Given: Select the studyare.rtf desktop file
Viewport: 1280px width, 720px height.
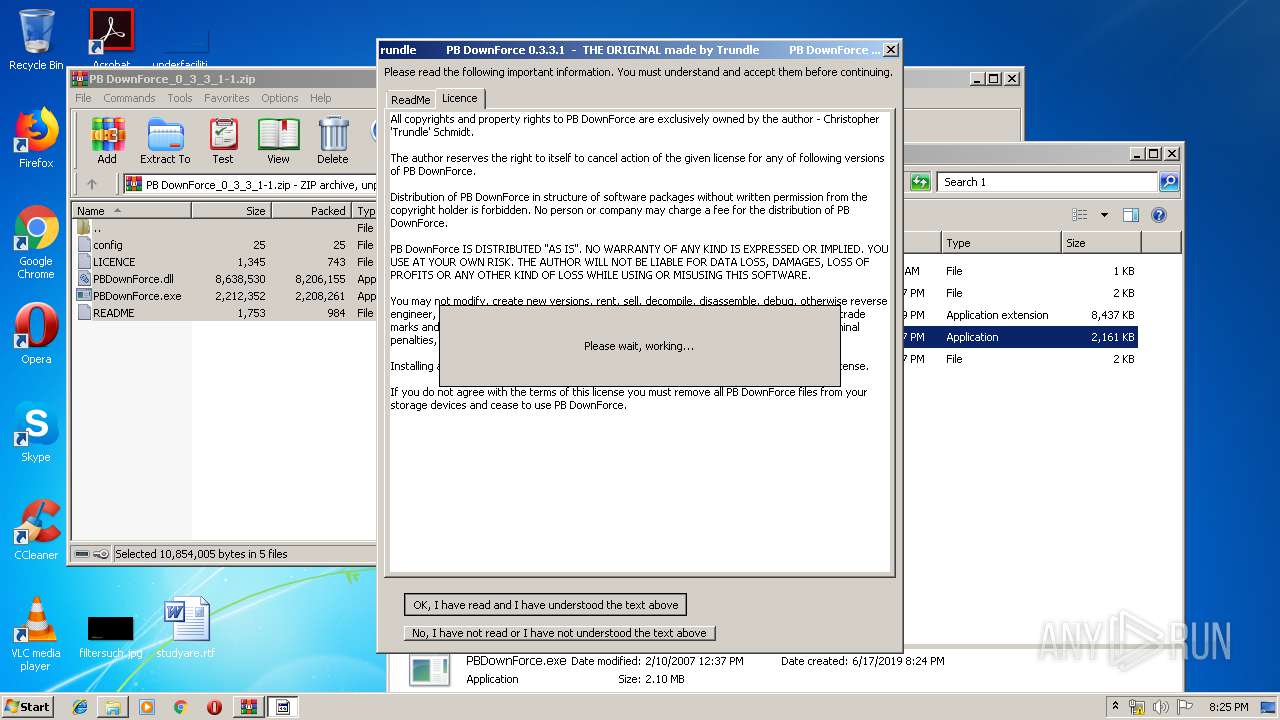Looking at the screenshot, I should tap(186, 628).
